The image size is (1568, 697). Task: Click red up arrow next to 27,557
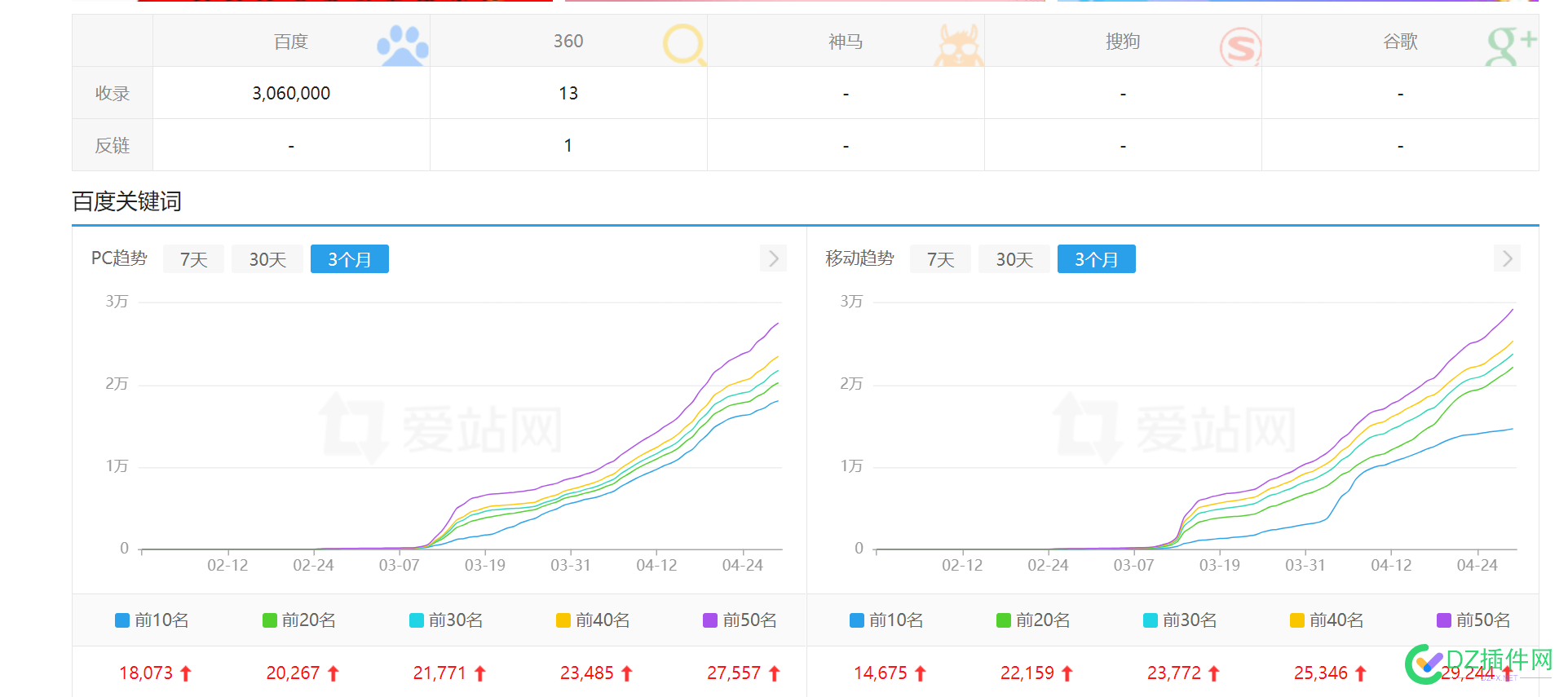774,673
